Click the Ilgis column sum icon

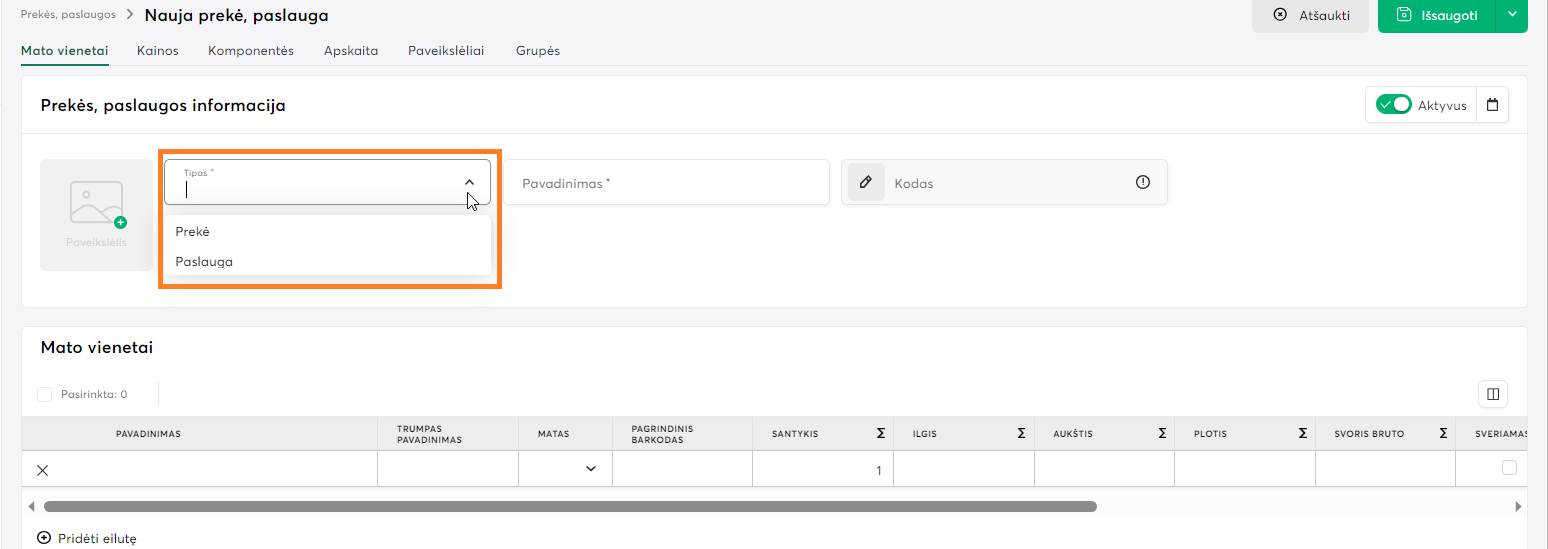[1021, 434]
